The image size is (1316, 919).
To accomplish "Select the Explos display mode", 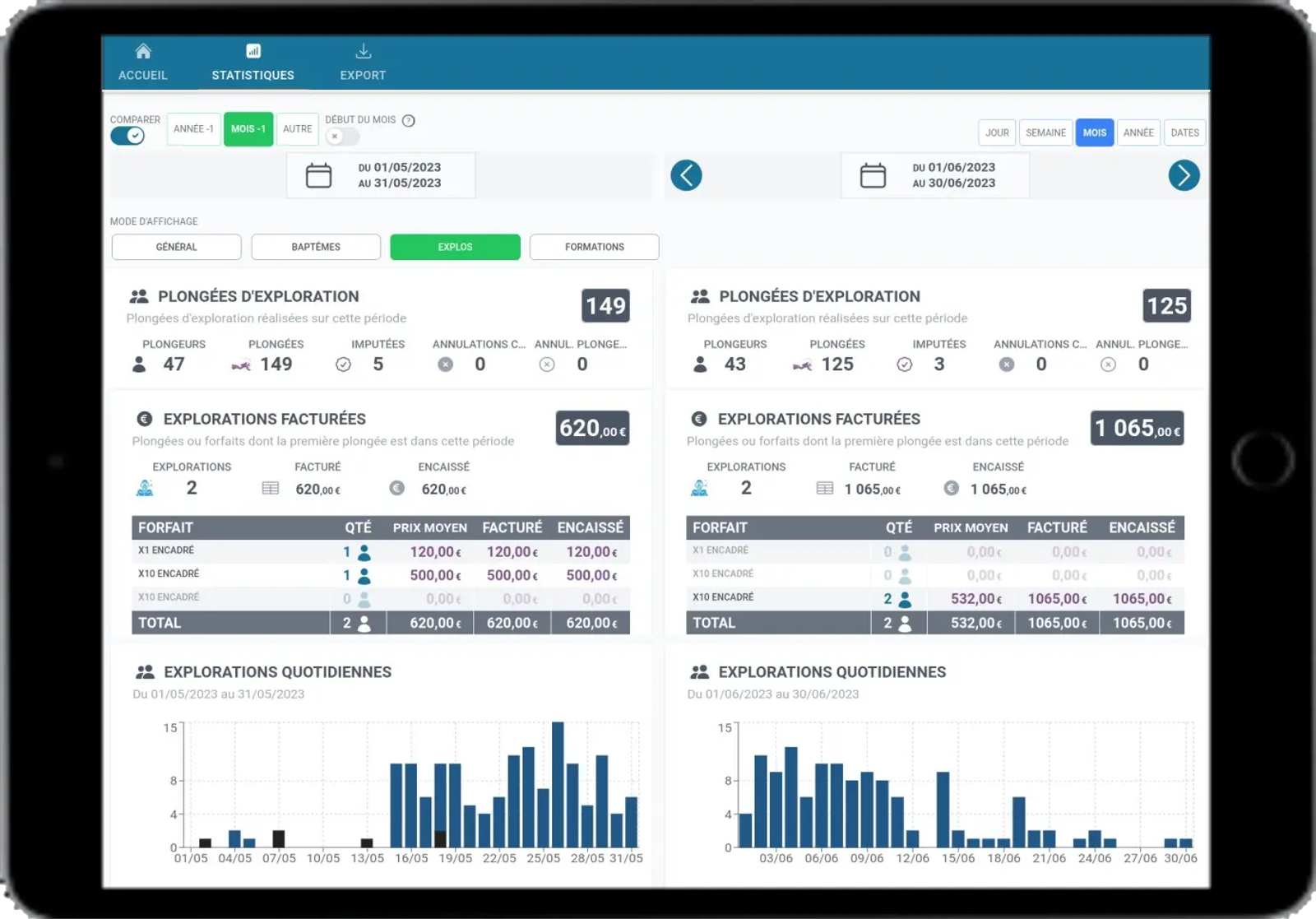I will click(x=455, y=247).
